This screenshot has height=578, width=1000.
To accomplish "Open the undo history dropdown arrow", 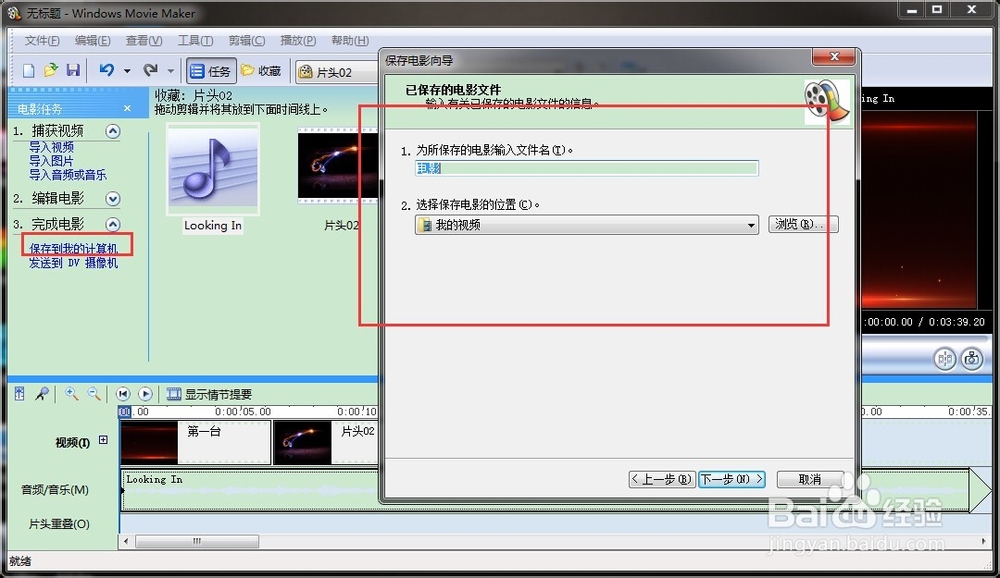I will pos(127,71).
